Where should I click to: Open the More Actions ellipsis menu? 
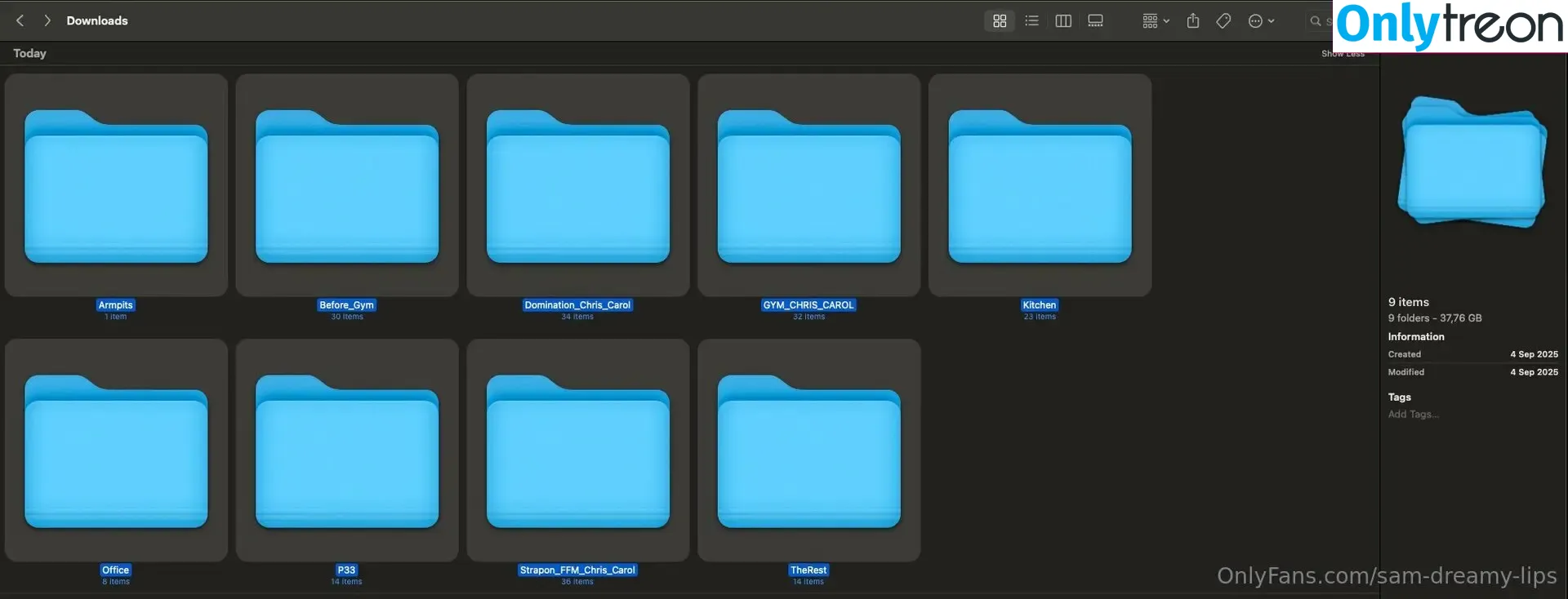click(x=1261, y=21)
